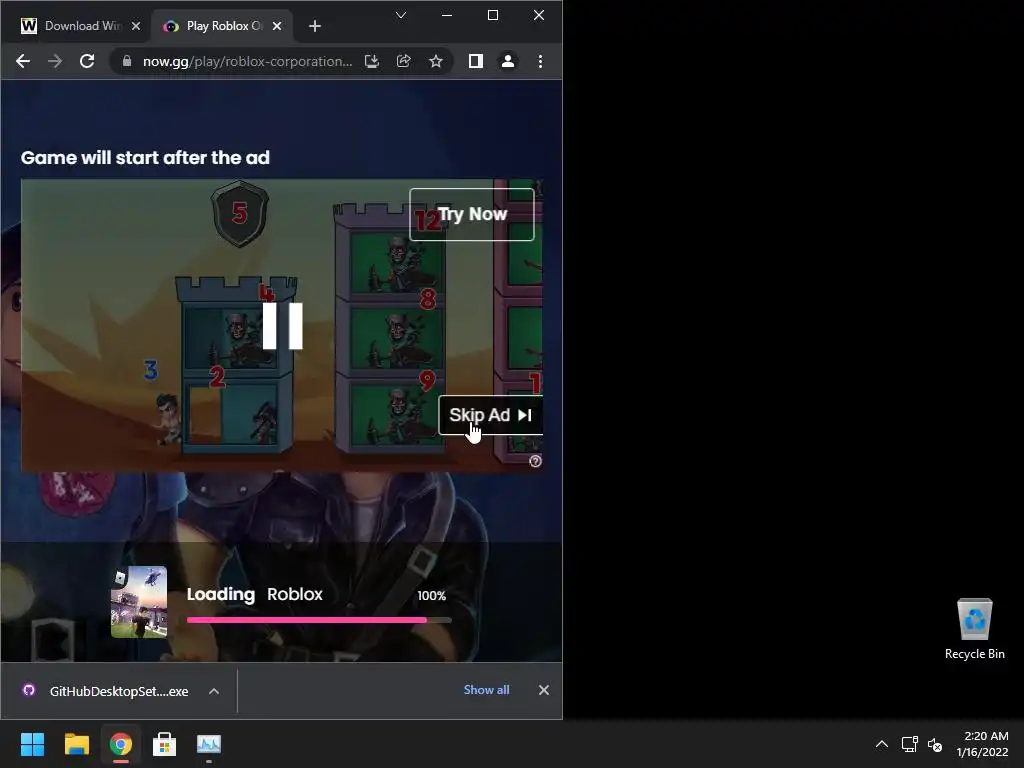The width and height of the screenshot is (1024, 768).
Task: Reload the now.gg page
Action: pos(87,61)
